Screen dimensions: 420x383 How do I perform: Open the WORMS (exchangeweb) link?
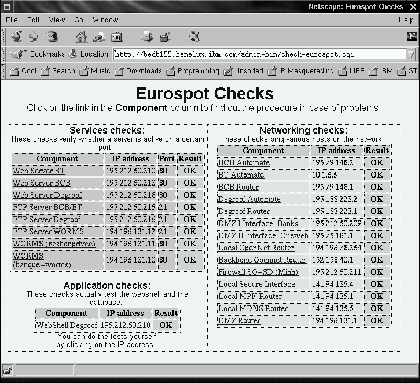(x=54, y=243)
